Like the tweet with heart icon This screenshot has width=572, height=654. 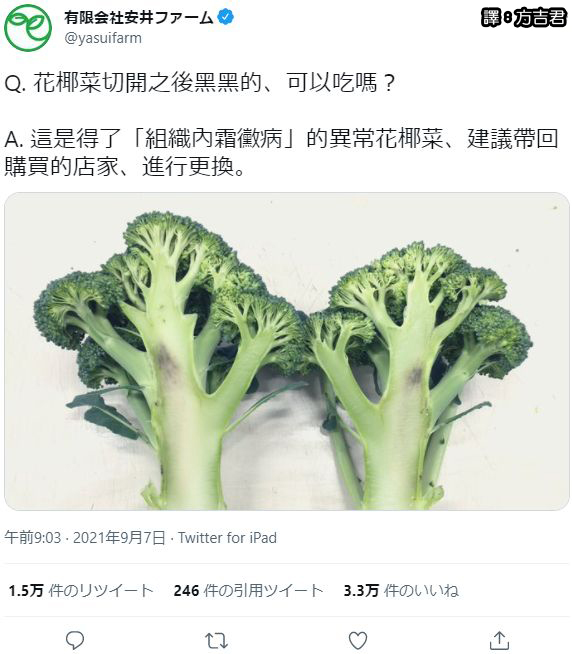pyautogui.click(x=358, y=640)
